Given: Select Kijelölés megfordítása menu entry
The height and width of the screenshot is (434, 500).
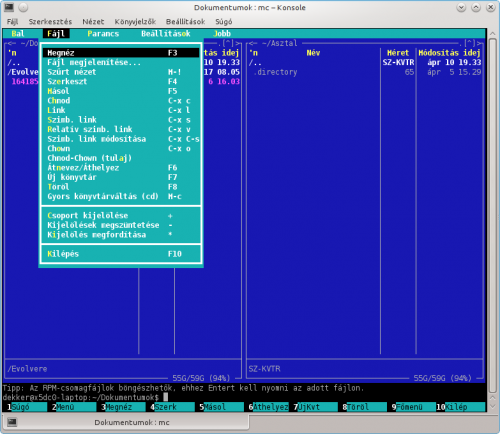Looking at the screenshot, I should (121, 235).
